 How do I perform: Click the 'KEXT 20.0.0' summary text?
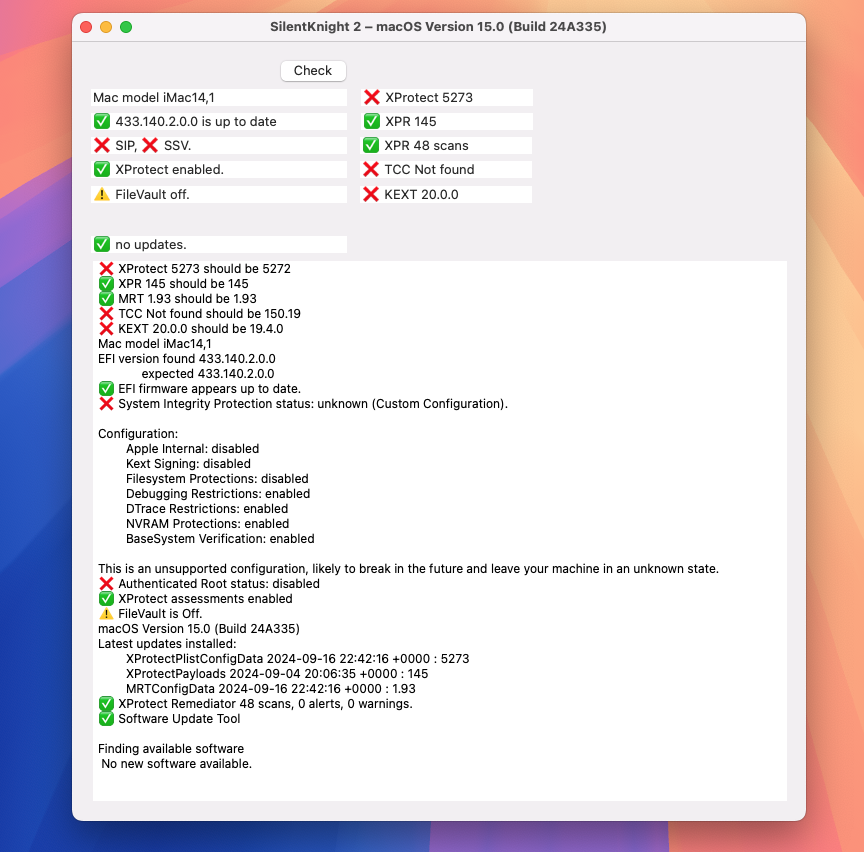point(421,194)
